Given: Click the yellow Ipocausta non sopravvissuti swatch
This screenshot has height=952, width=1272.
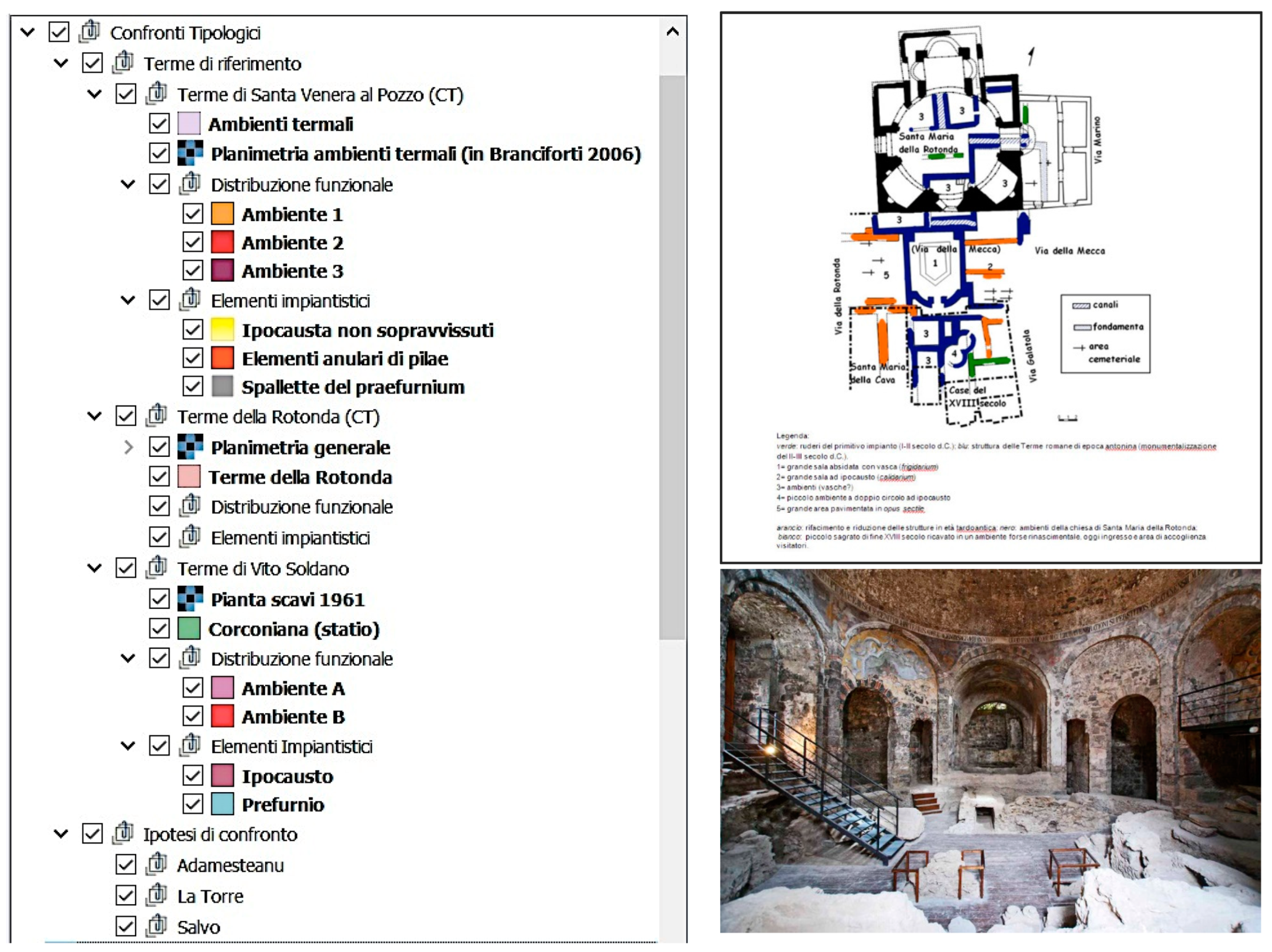Looking at the screenshot, I should (223, 330).
